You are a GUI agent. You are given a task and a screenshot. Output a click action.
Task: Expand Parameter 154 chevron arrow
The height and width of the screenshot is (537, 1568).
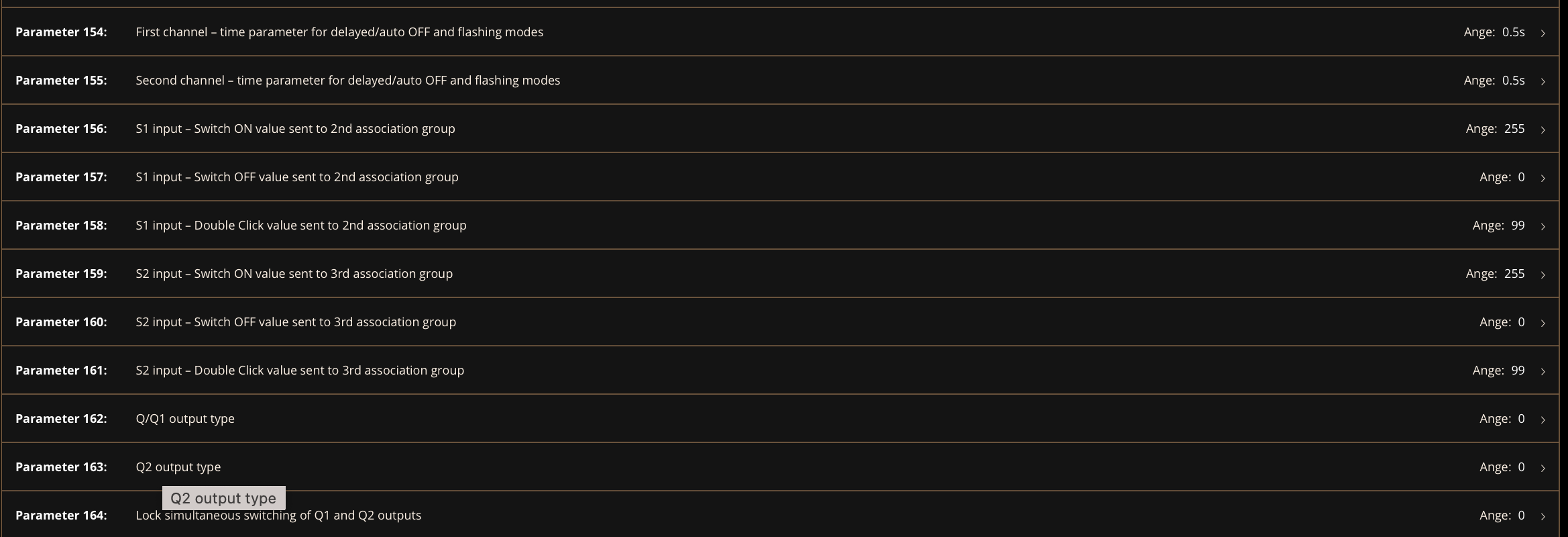(x=1543, y=33)
